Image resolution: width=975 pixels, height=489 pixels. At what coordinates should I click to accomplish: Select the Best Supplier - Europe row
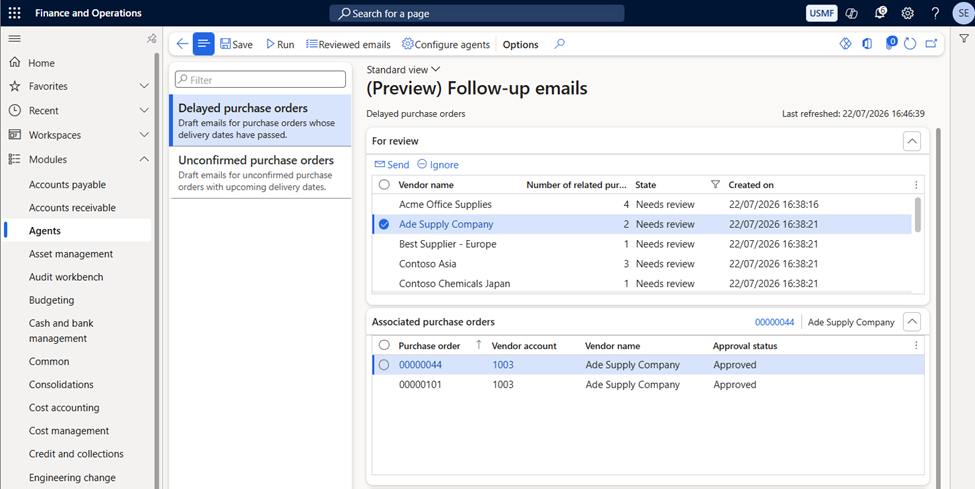coord(642,244)
